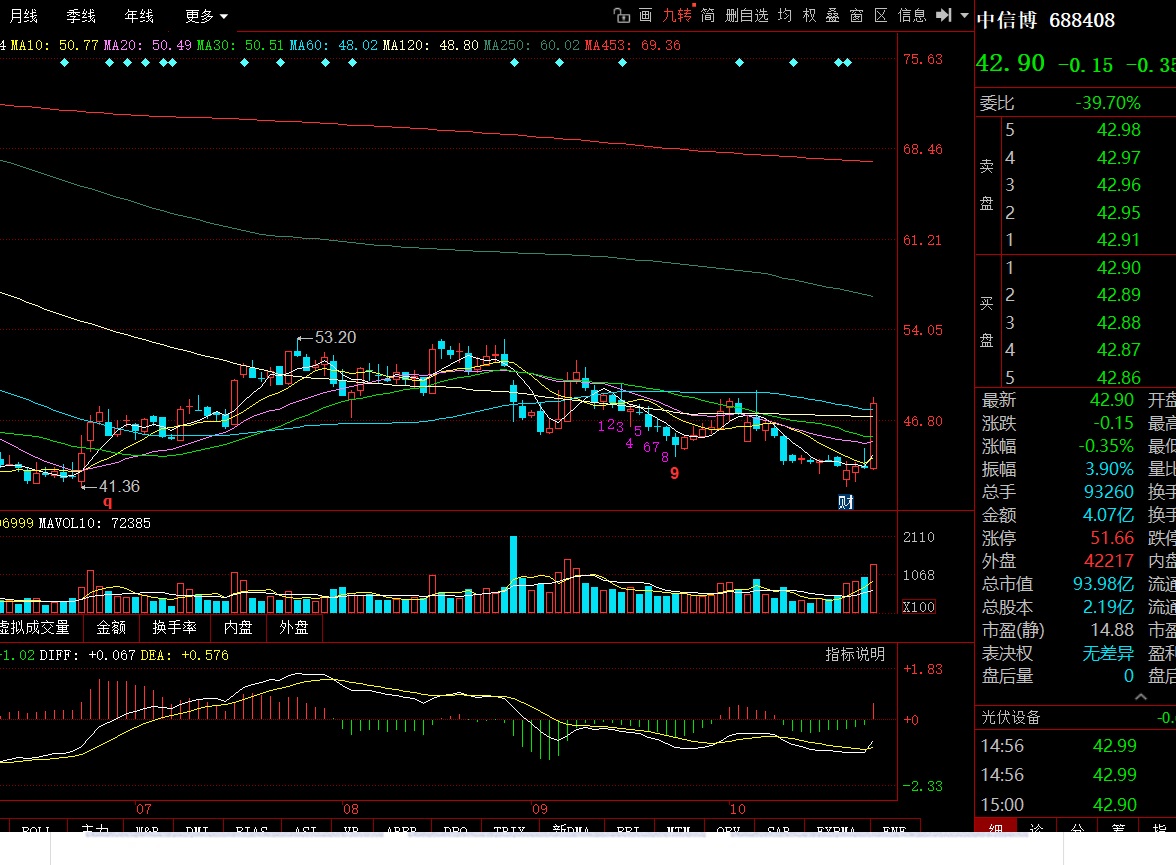Toggle the chart lock icon
1176x865 pixels.
pos(621,15)
